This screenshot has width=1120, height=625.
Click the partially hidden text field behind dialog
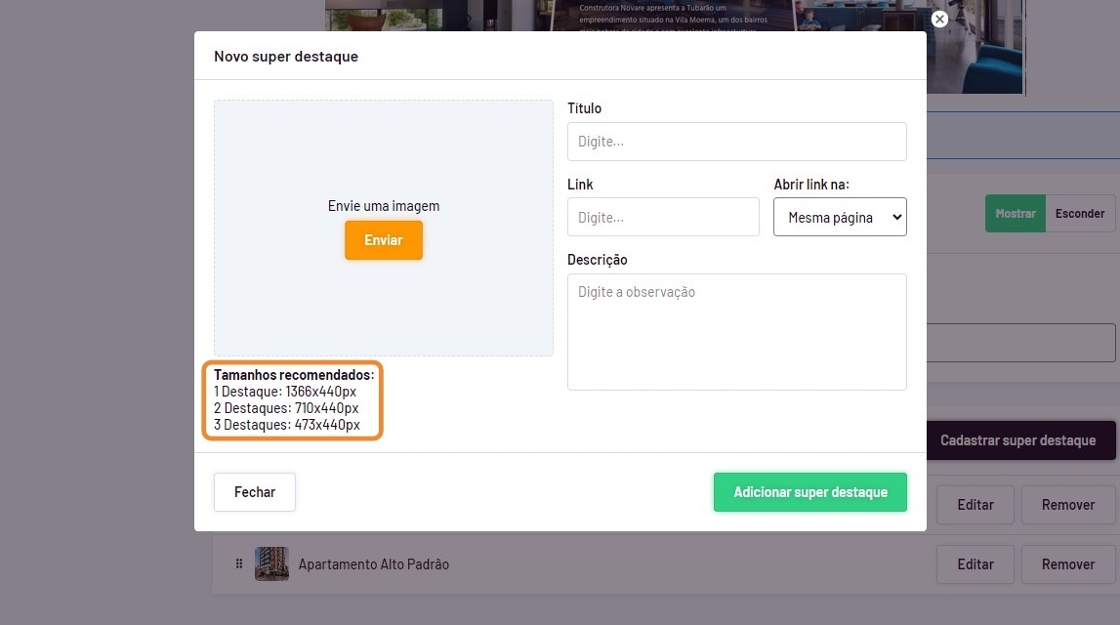[1020, 343]
